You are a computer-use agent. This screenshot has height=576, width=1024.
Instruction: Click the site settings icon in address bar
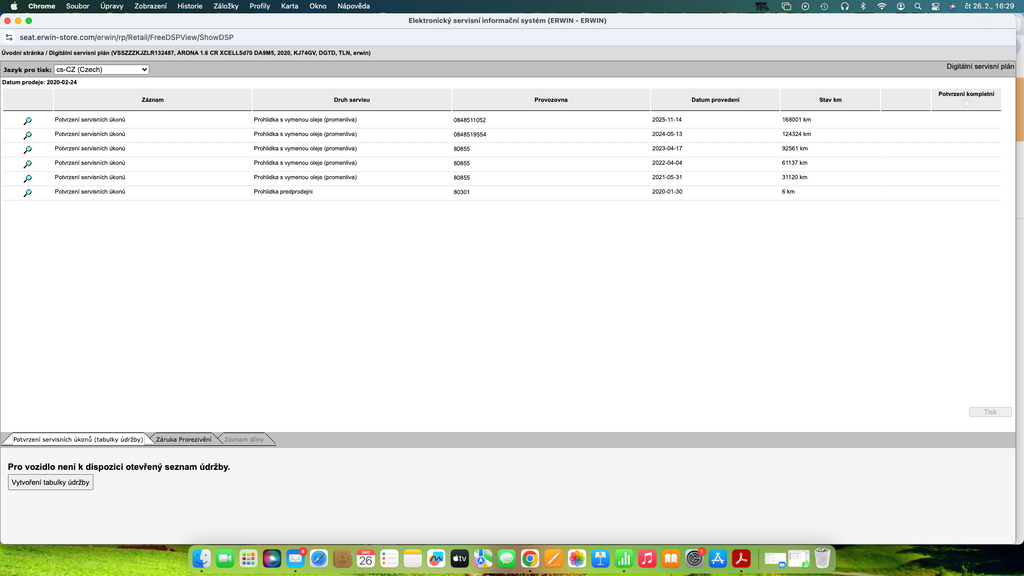point(9,37)
